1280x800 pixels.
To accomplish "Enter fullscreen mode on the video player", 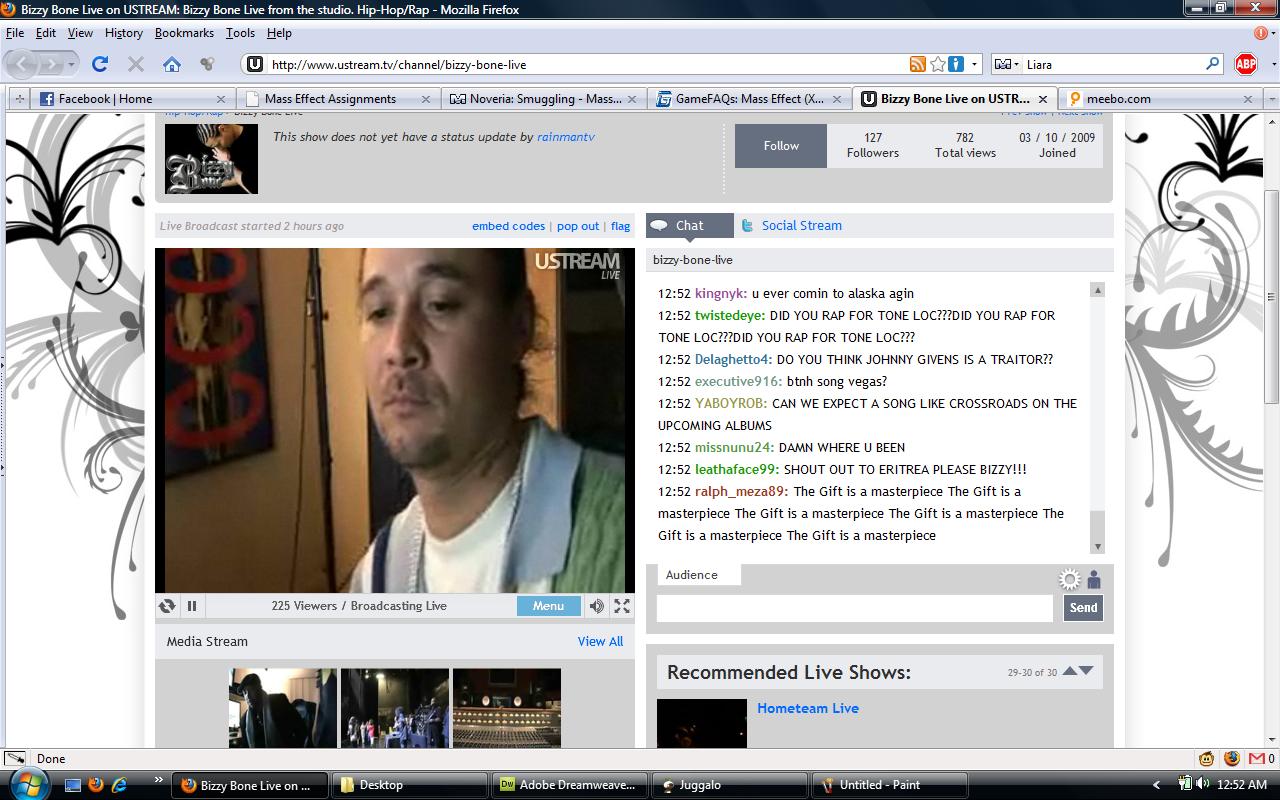I will pos(622,606).
